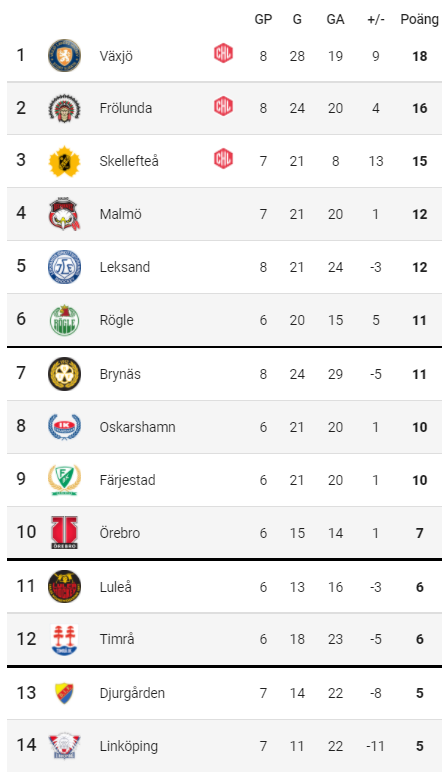Click the Brynäs black and gold logo
The width and height of the screenshot is (446, 772).
[64, 374]
